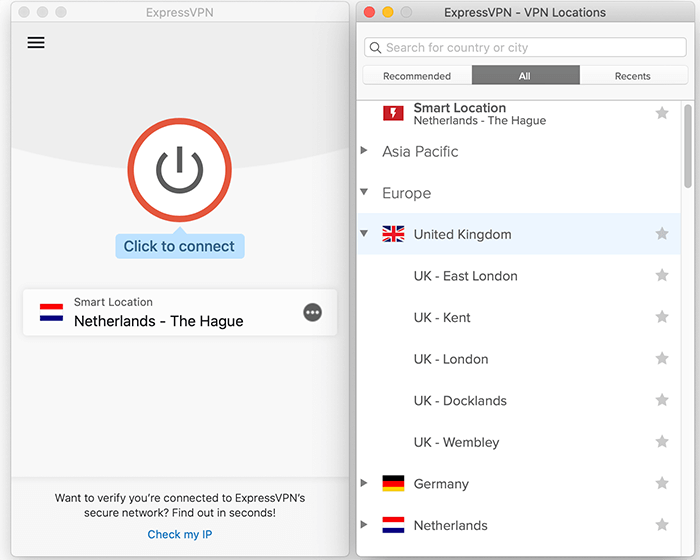The width and height of the screenshot is (700, 560).
Task: Select Smart Location entry in locations list
Action: pyautogui.click(x=479, y=114)
